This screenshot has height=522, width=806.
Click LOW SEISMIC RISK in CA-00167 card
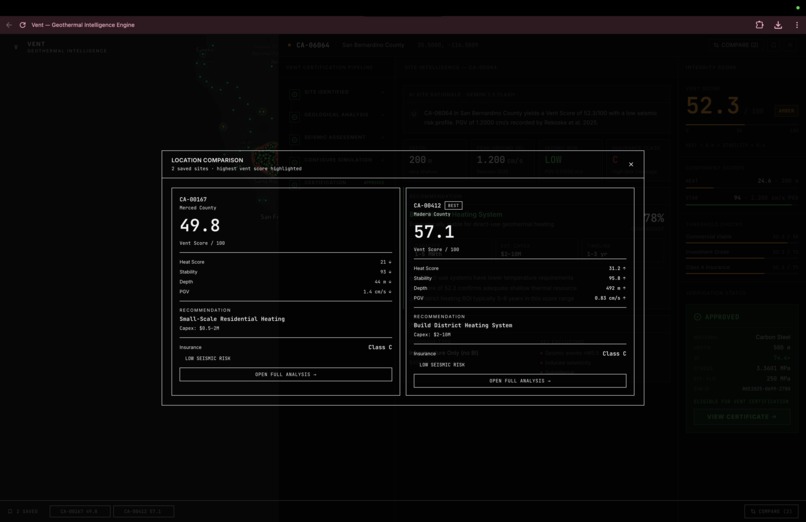coord(208,359)
